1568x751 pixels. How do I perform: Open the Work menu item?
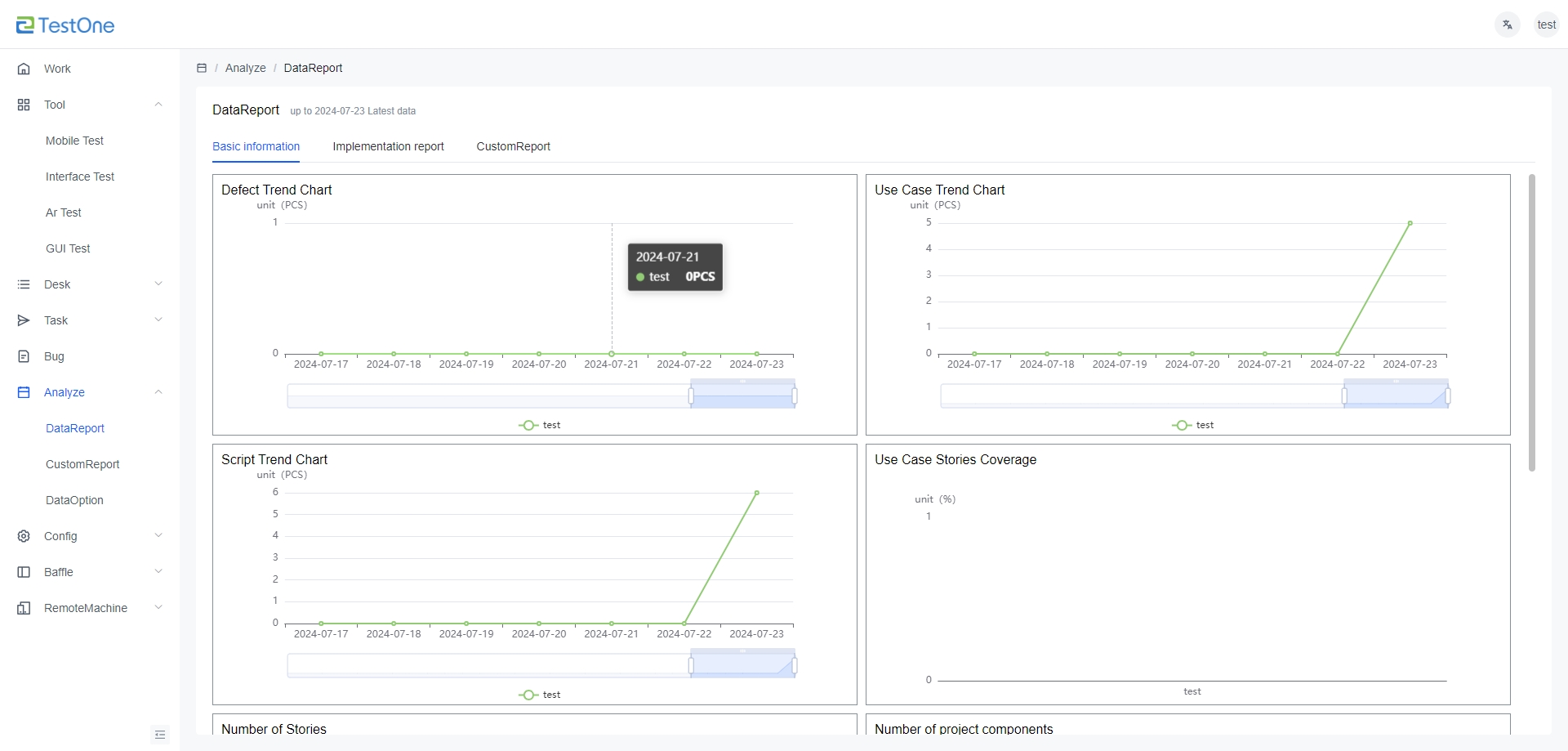[90, 69]
